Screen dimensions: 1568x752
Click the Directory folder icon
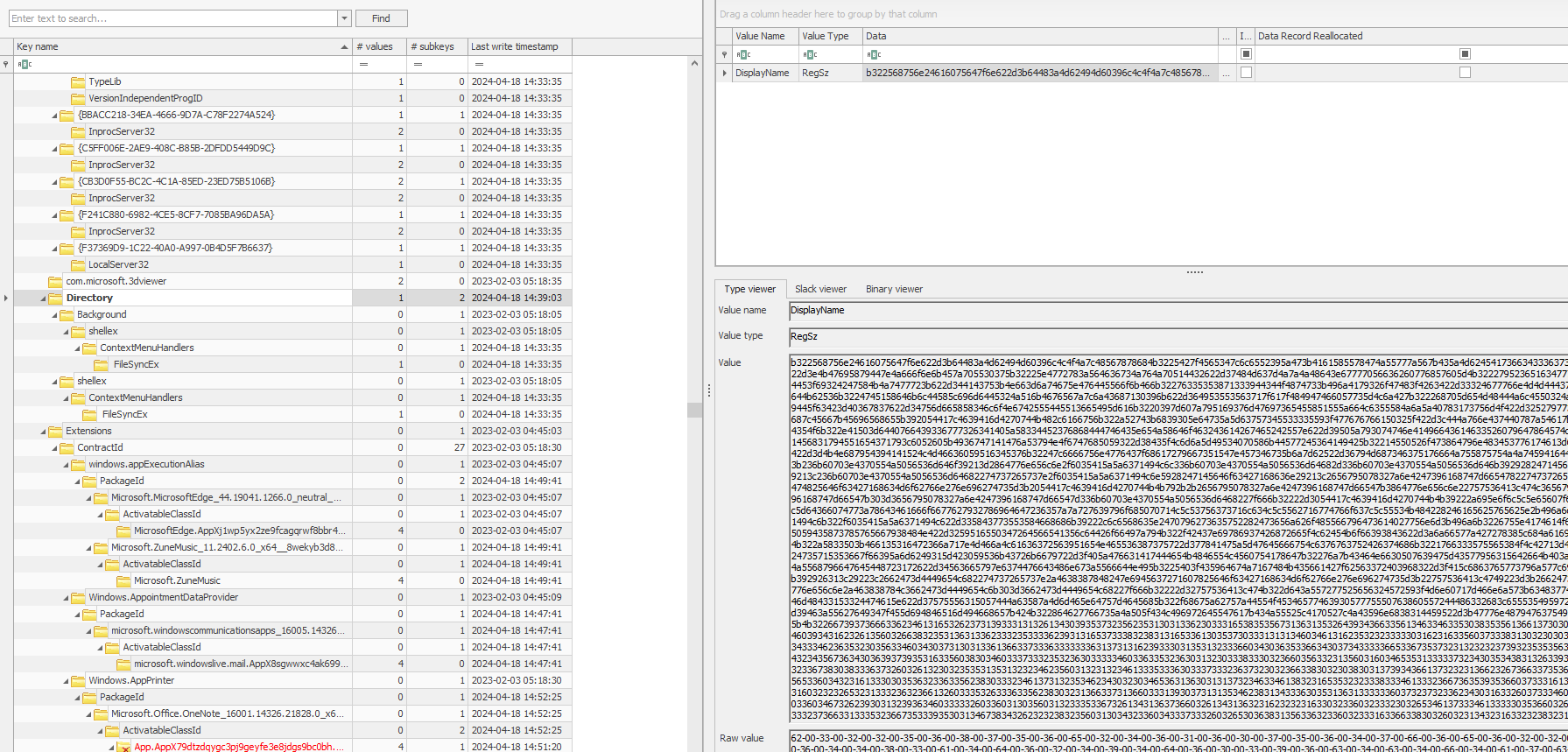pyautogui.click(x=55, y=298)
